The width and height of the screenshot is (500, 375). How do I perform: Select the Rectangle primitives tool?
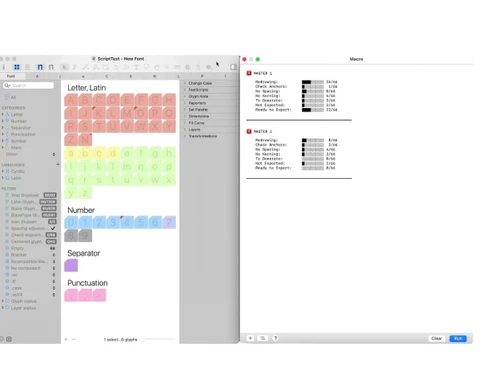[106, 67]
